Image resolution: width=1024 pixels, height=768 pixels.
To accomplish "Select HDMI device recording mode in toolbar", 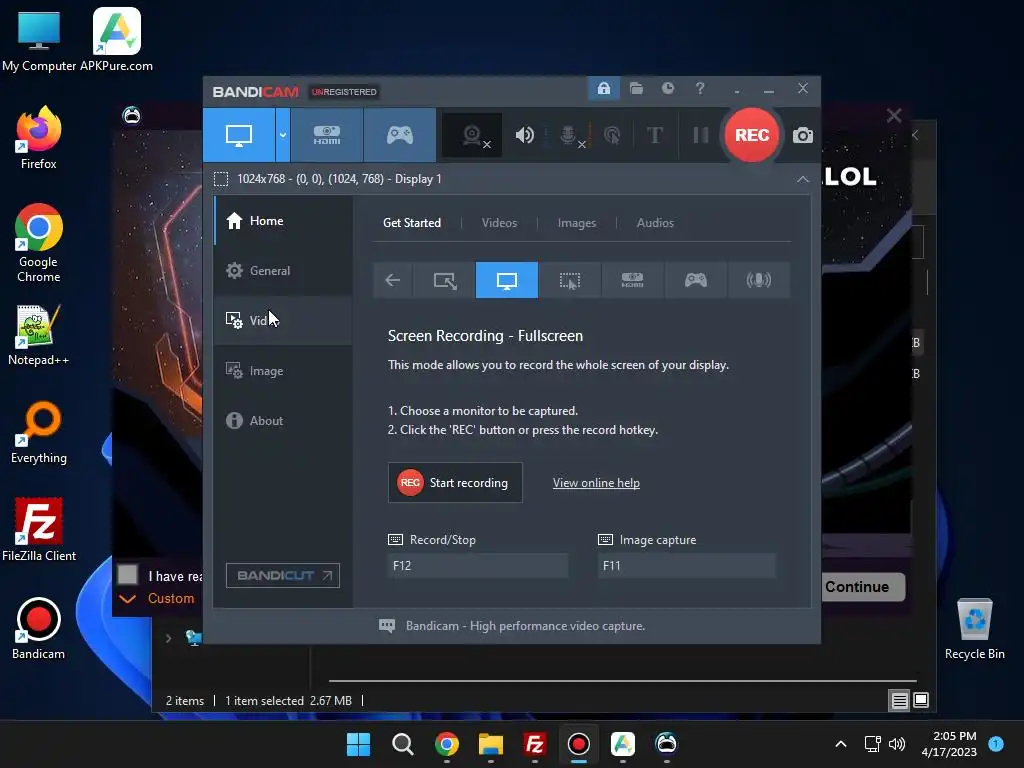I will [327, 135].
